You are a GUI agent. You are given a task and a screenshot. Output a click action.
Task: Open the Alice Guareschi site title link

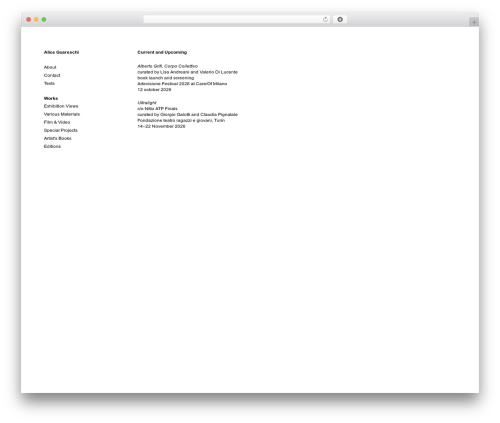(x=61, y=52)
